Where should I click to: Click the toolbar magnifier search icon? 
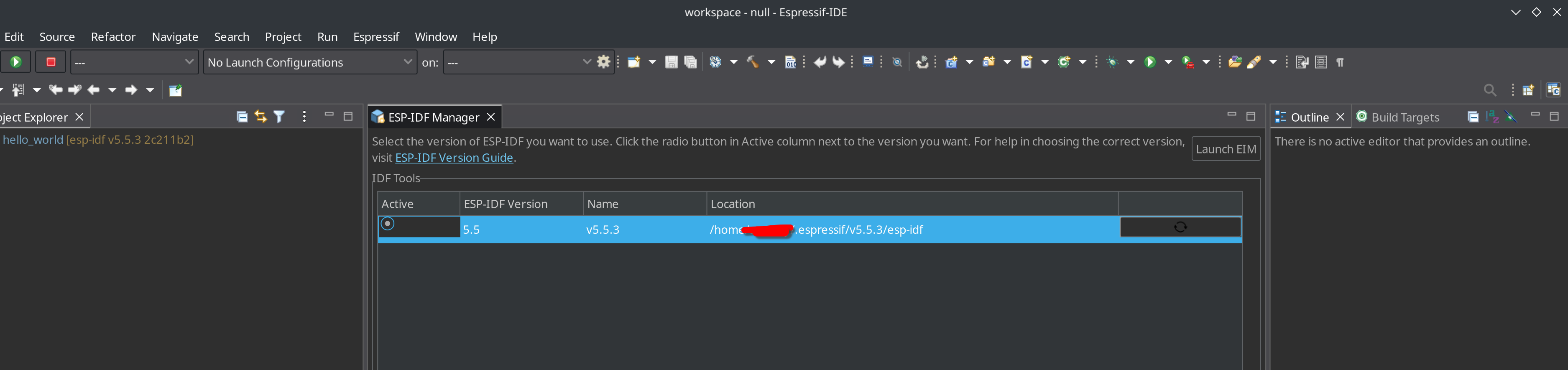click(1490, 90)
